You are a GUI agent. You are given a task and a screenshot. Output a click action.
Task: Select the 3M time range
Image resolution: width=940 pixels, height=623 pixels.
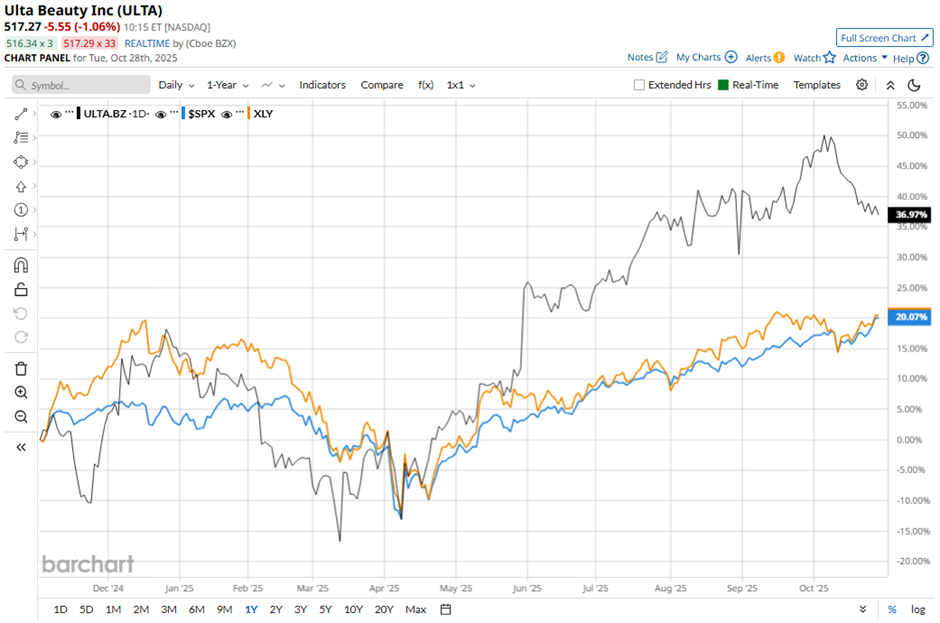point(169,609)
